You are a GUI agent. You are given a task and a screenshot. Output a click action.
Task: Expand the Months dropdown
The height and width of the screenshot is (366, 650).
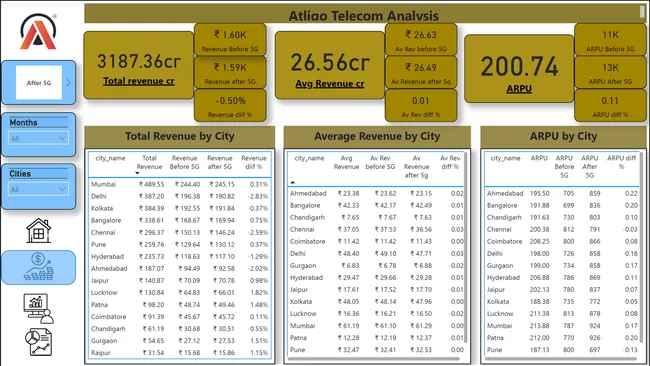pos(38,138)
